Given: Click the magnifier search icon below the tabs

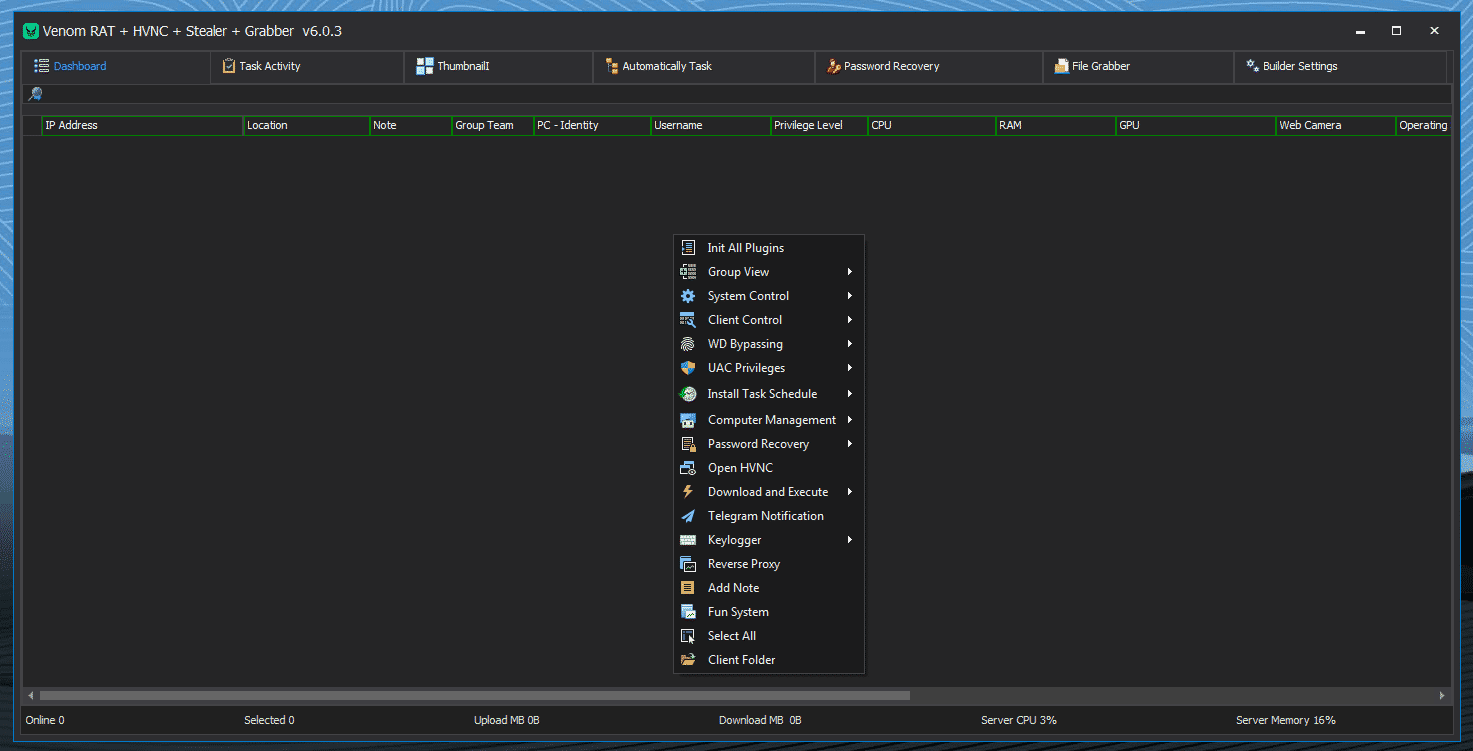Looking at the screenshot, I should tap(35, 94).
